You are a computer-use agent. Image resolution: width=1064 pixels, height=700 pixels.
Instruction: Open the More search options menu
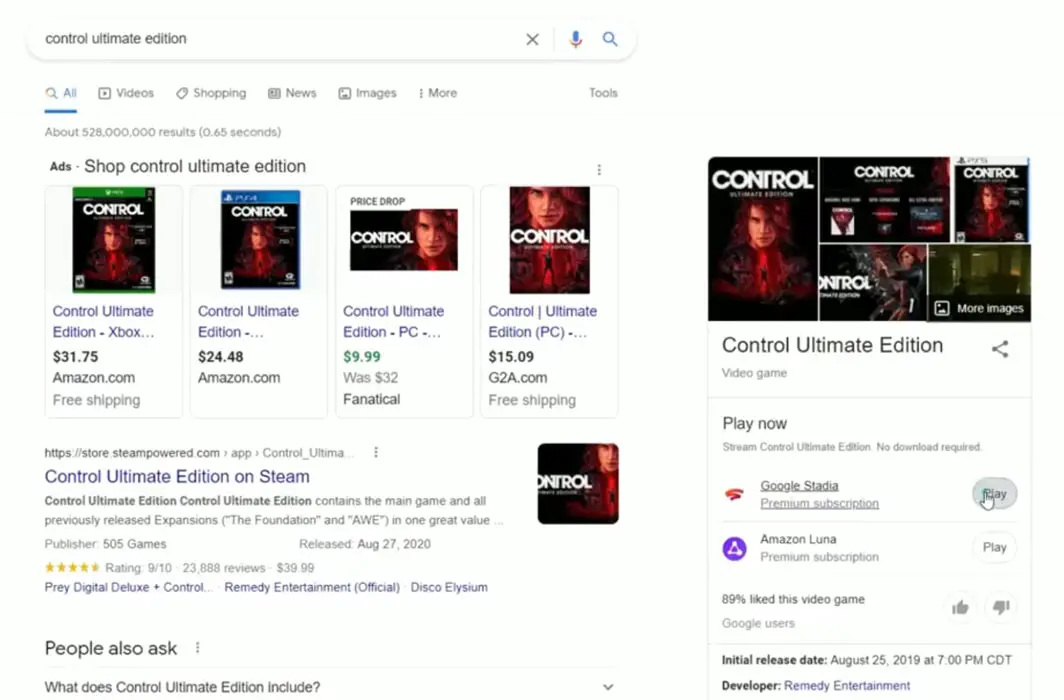pyautogui.click(x=438, y=94)
